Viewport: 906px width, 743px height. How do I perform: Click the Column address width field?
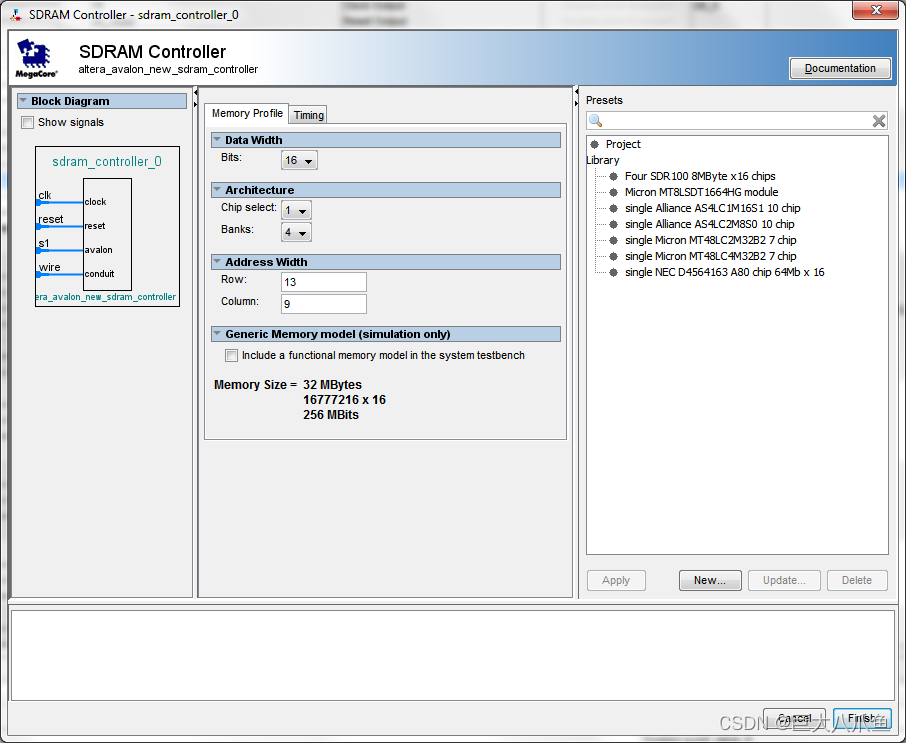[324, 304]
